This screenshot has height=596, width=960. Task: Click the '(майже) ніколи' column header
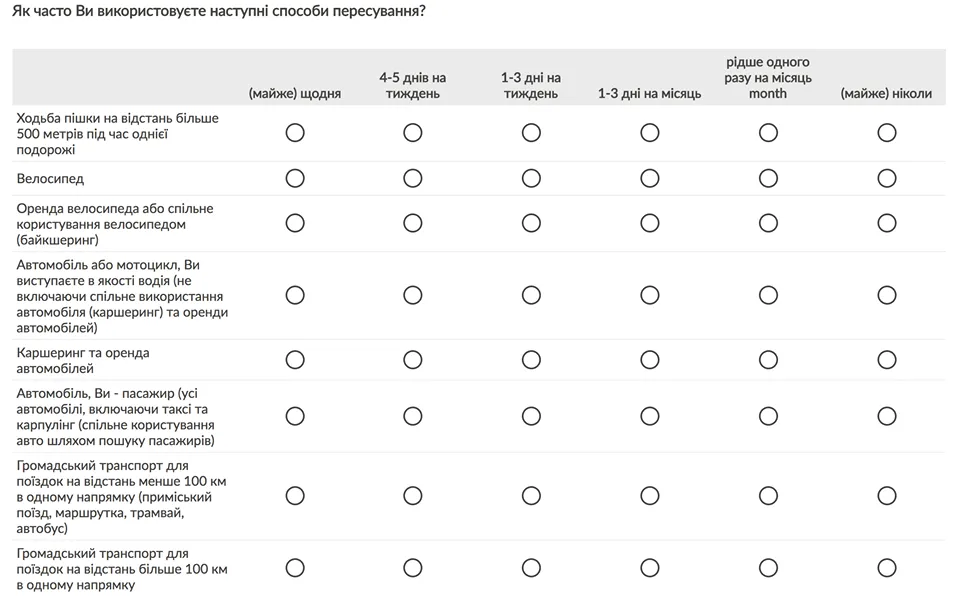click(886, 94)
